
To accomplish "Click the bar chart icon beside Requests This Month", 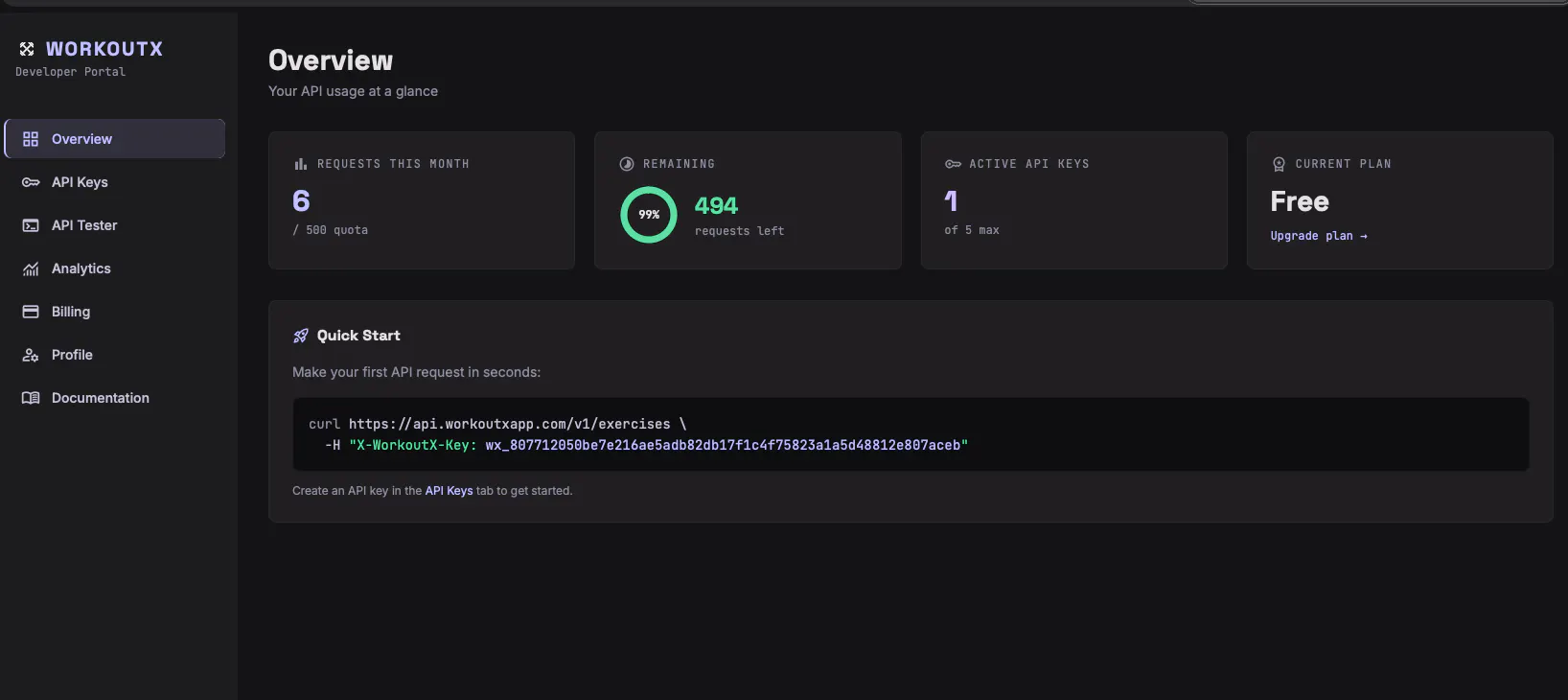I will click(x=301, y=164).
